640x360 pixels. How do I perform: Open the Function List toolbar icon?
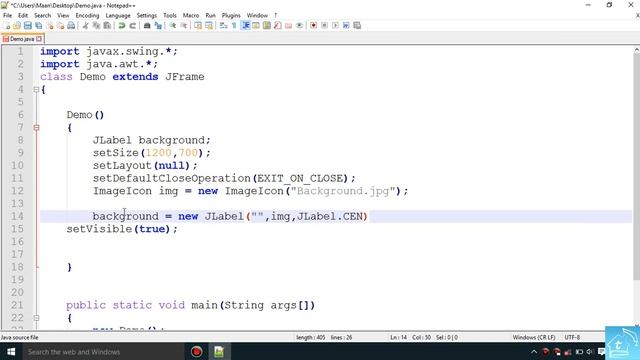coord(277,25)
